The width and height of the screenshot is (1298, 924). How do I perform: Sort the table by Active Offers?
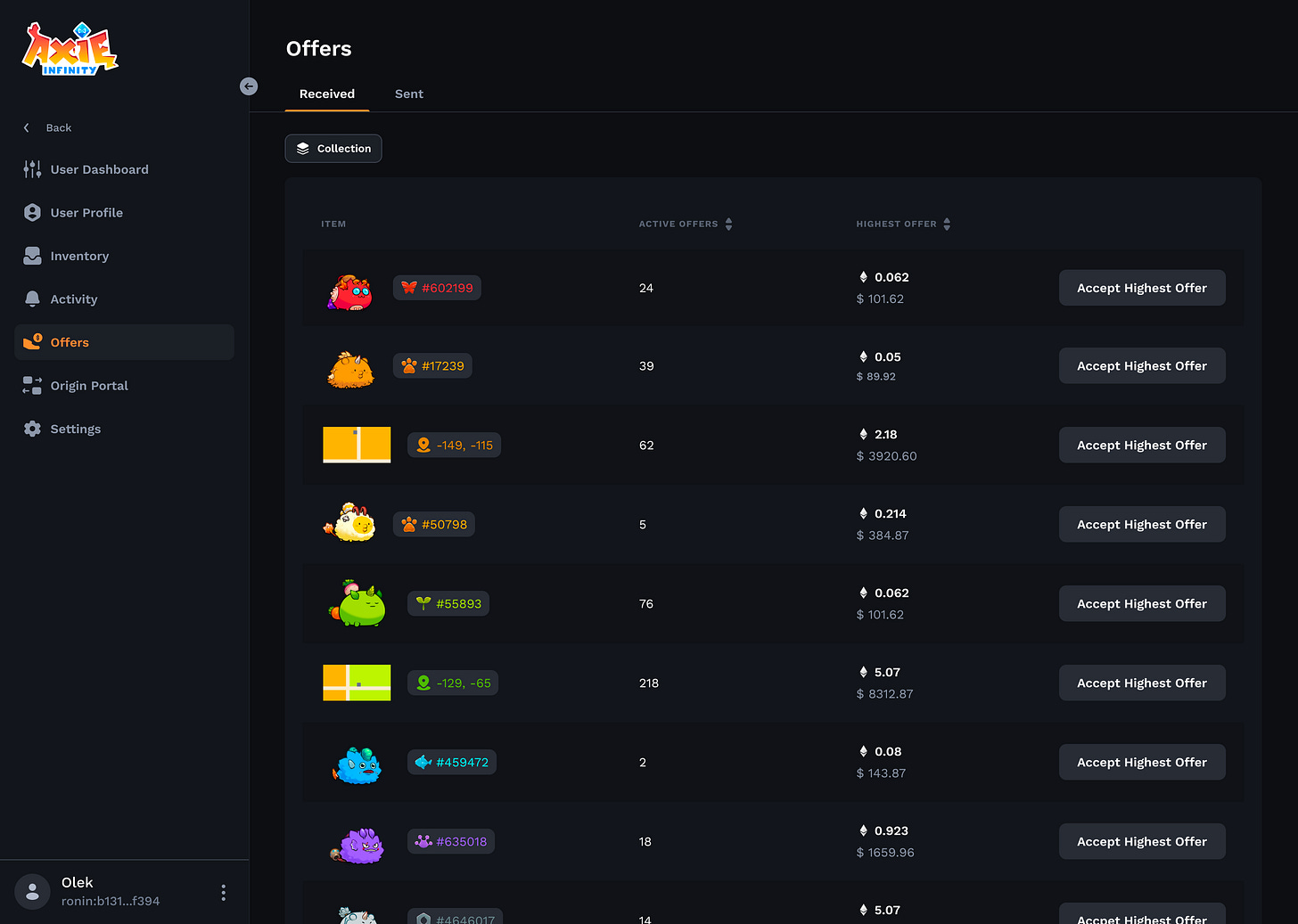pyautogui.click(x=728, y=224)
